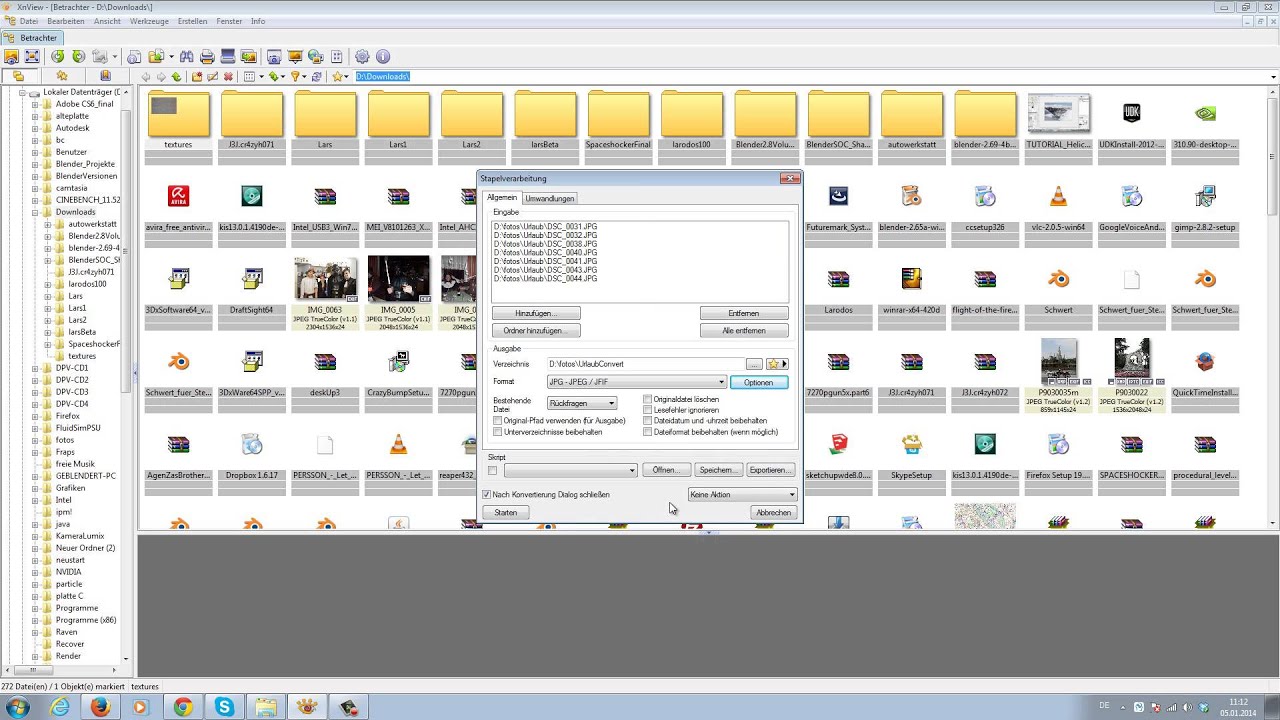
Task: Open the 'Keine Aktion' dropdown
Action: pos(743,495)
